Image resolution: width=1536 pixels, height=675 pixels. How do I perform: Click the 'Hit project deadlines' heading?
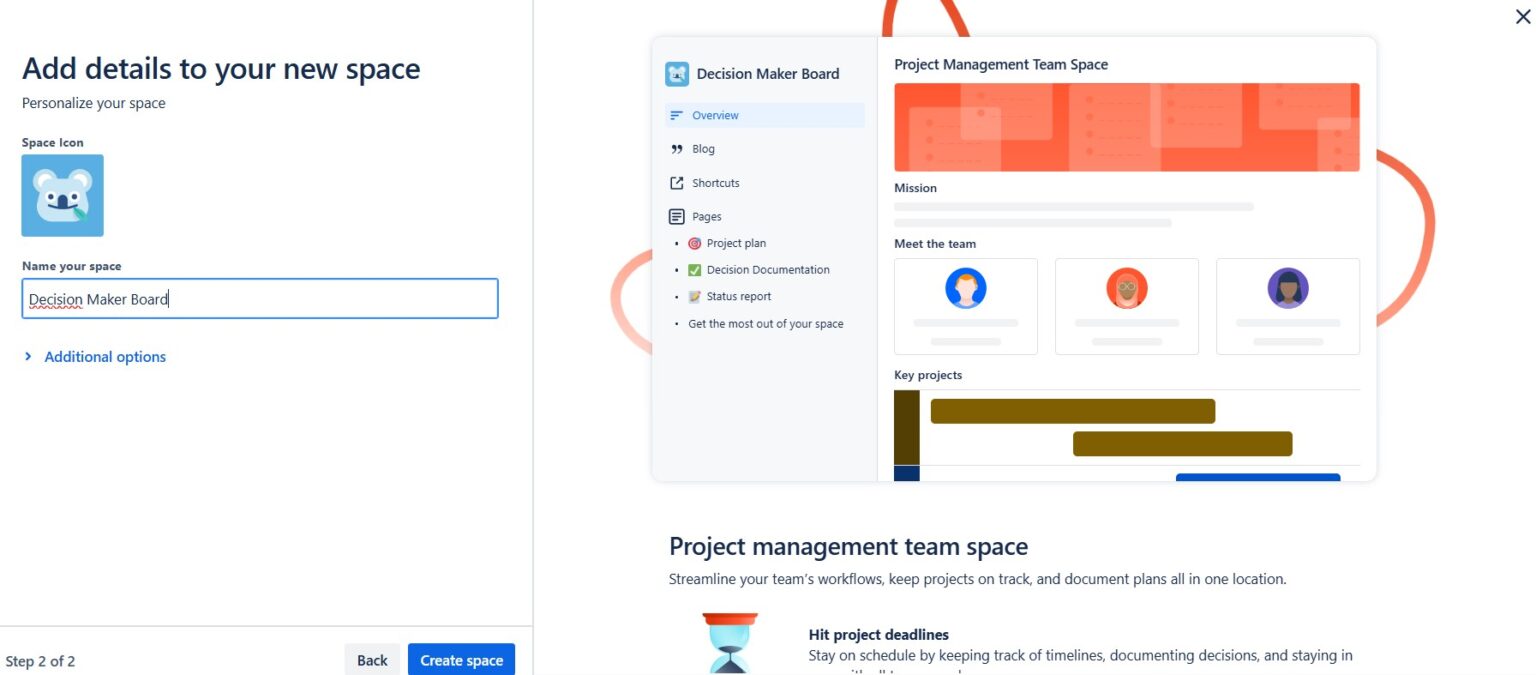(879, 635)
